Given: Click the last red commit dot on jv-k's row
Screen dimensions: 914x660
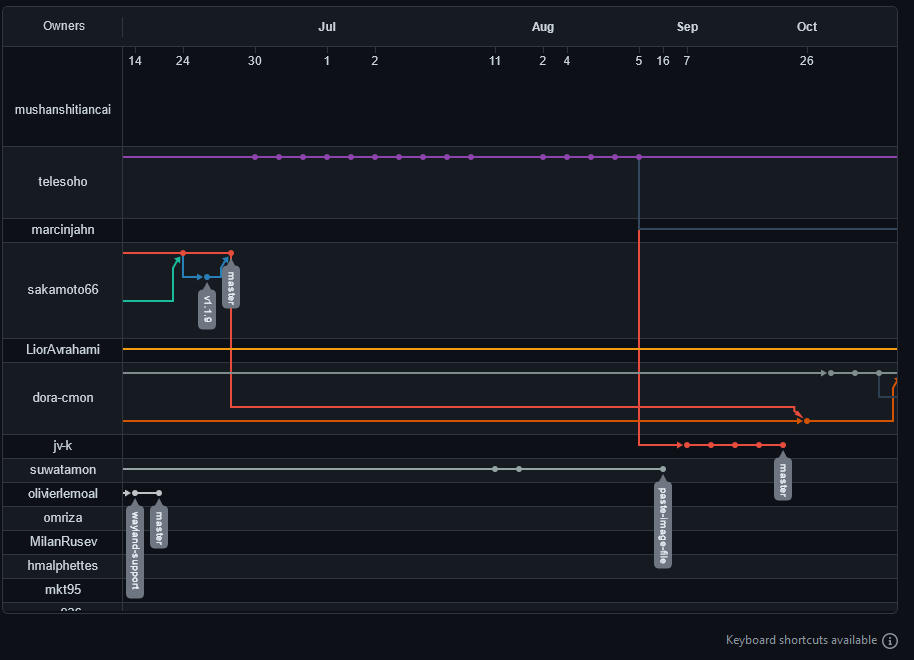Looking at the screenshot, I should 783,445.
